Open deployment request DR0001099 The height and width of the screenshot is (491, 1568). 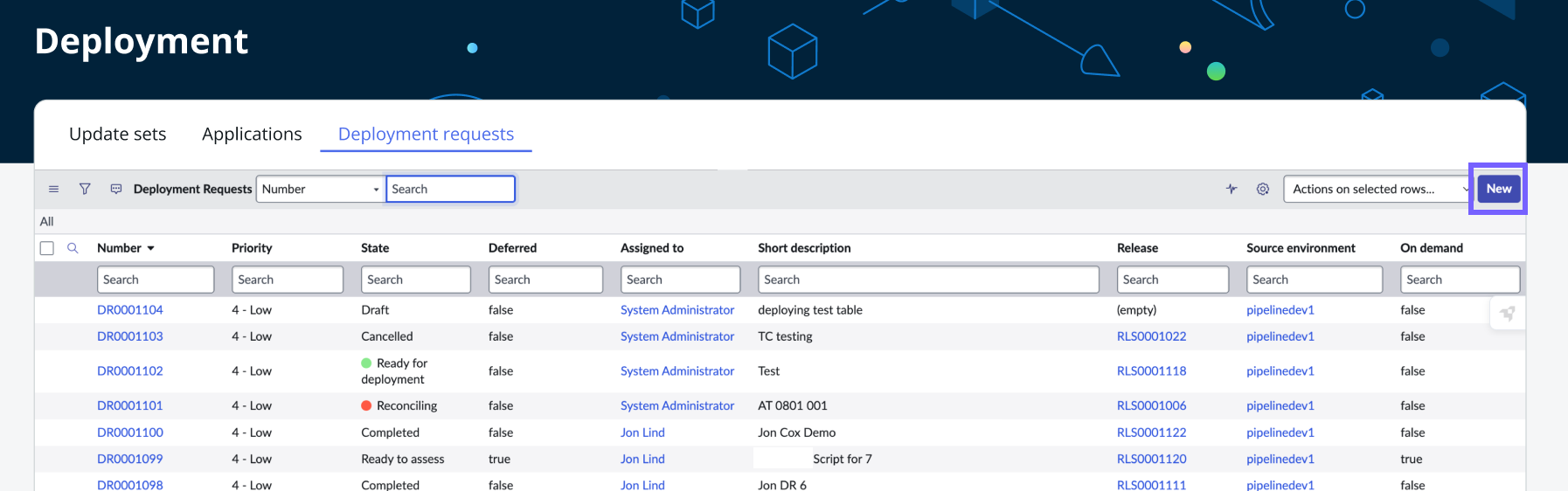(x=130, y=459)
